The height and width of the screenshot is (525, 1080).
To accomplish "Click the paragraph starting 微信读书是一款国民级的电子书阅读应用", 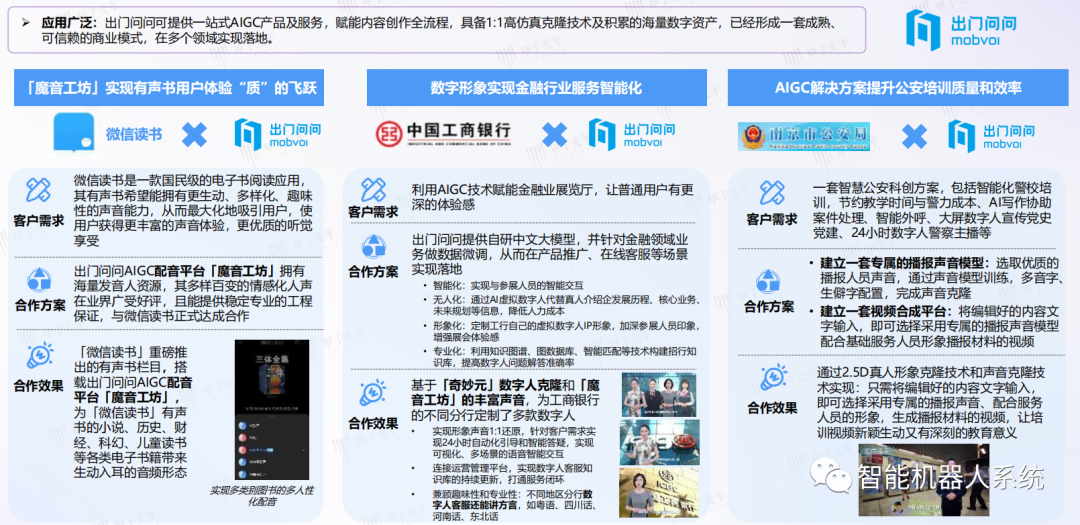I will (194, 210).
